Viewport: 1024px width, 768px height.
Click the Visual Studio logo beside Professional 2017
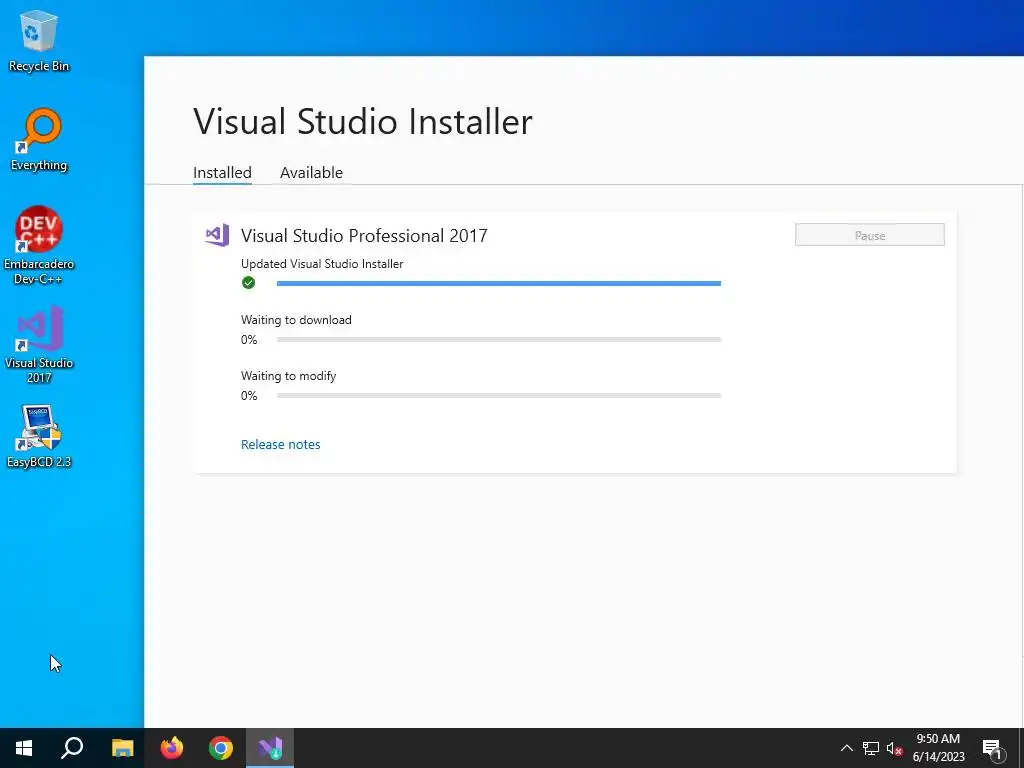(217, 235)
